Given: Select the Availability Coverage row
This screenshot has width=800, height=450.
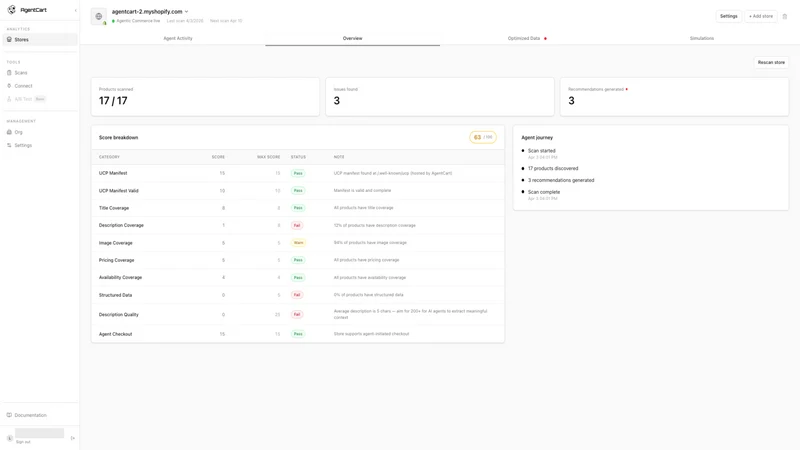Looking at the screenshot, I should pyautogui.click(x=298, y=278).
